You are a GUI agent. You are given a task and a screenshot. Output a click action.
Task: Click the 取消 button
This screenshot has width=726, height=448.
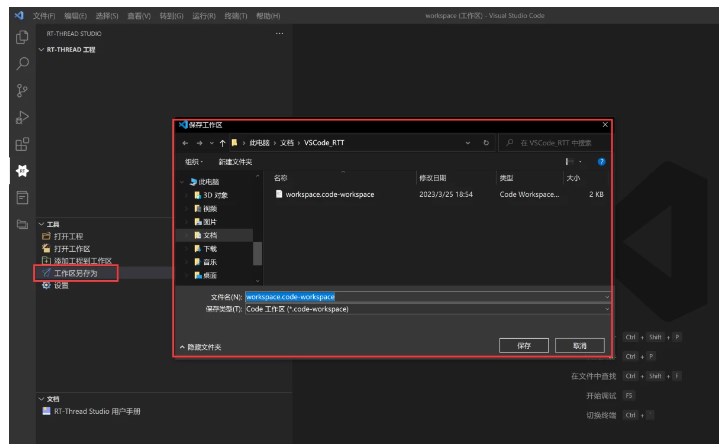pyautogui.click(x=580, y=345)
